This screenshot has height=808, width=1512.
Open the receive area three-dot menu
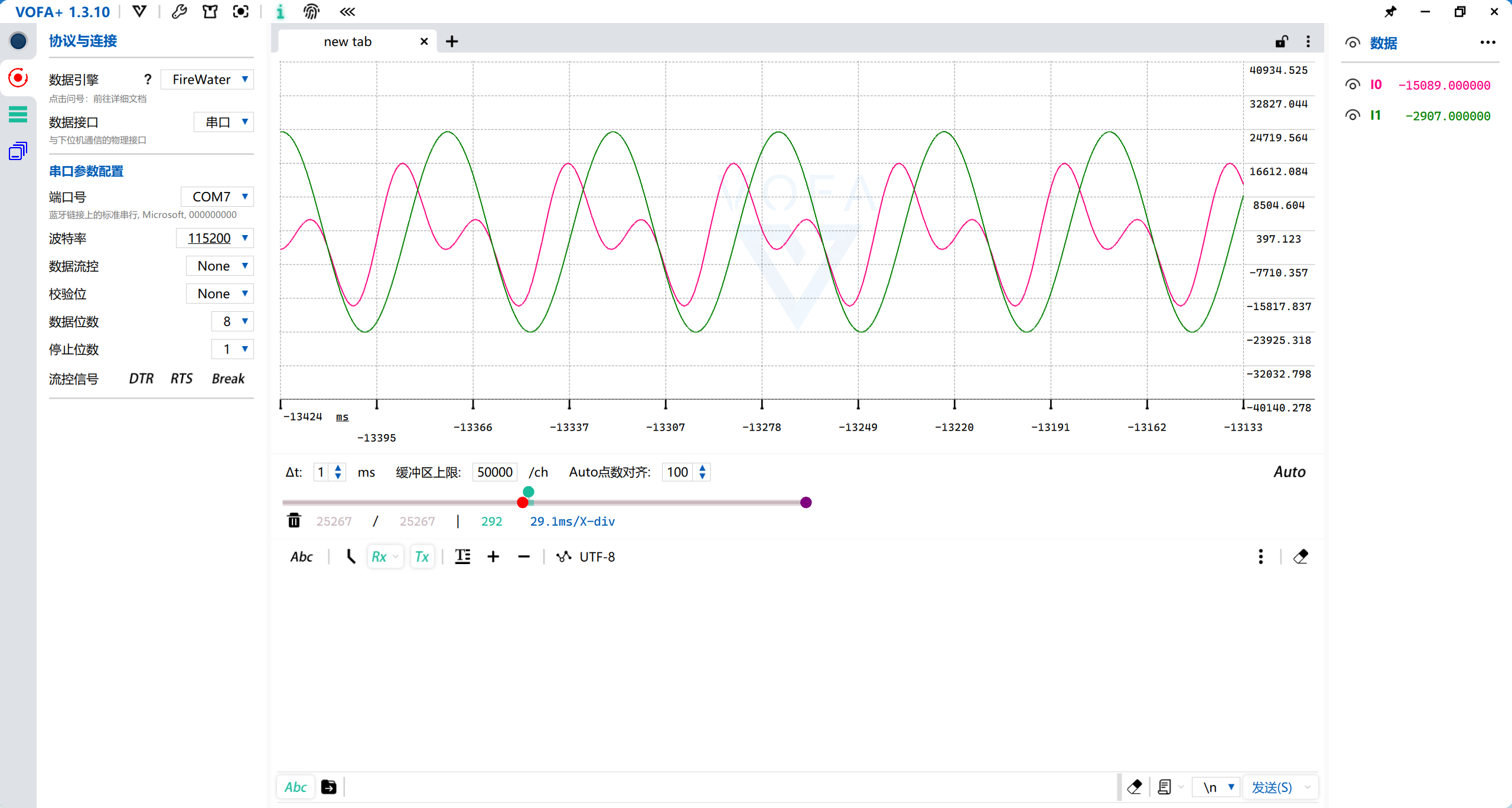(1261, 556)
